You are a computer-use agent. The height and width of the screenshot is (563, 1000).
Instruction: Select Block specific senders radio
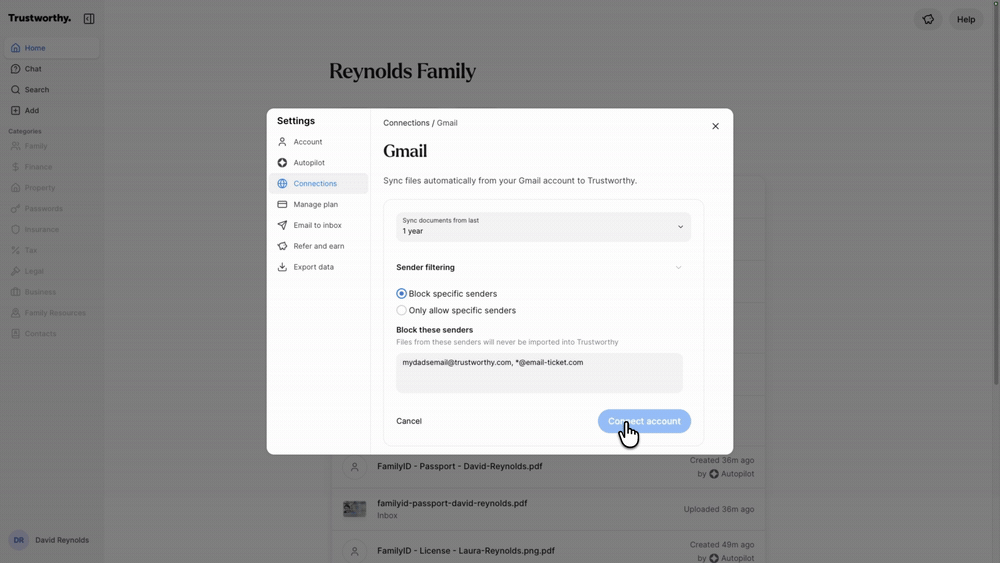point(401,293)
